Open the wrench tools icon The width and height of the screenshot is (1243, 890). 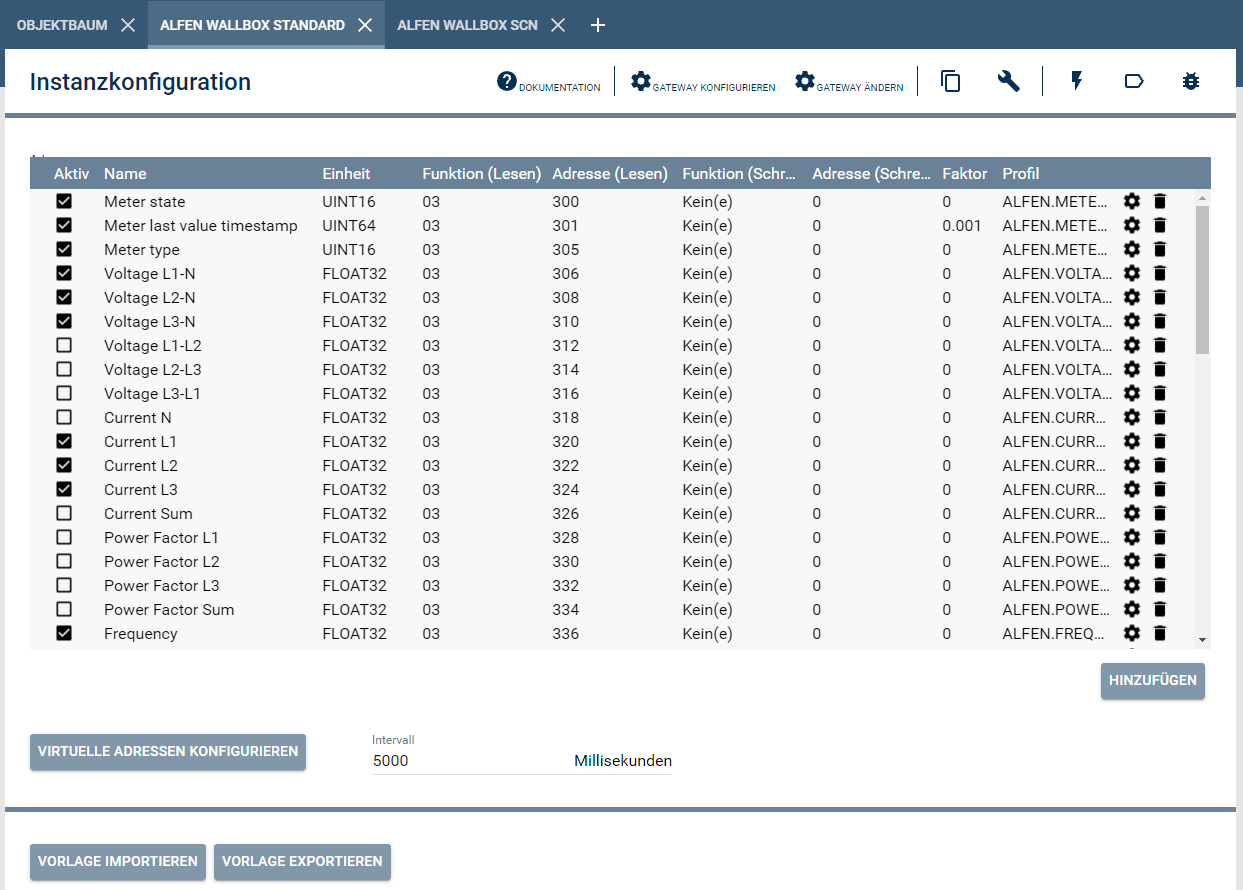[x=1008, y=81]
